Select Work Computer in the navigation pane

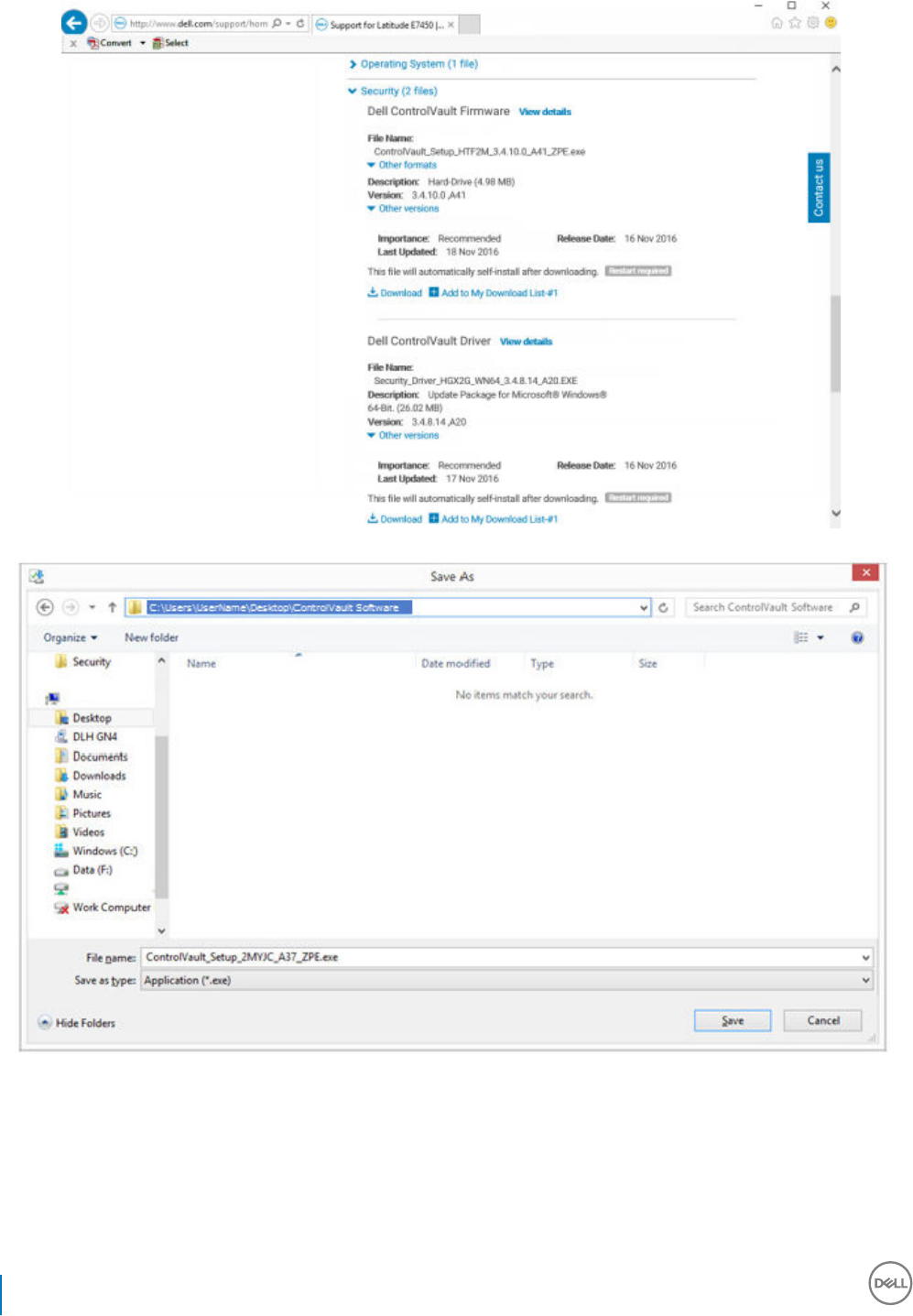(x=103, y=908)
